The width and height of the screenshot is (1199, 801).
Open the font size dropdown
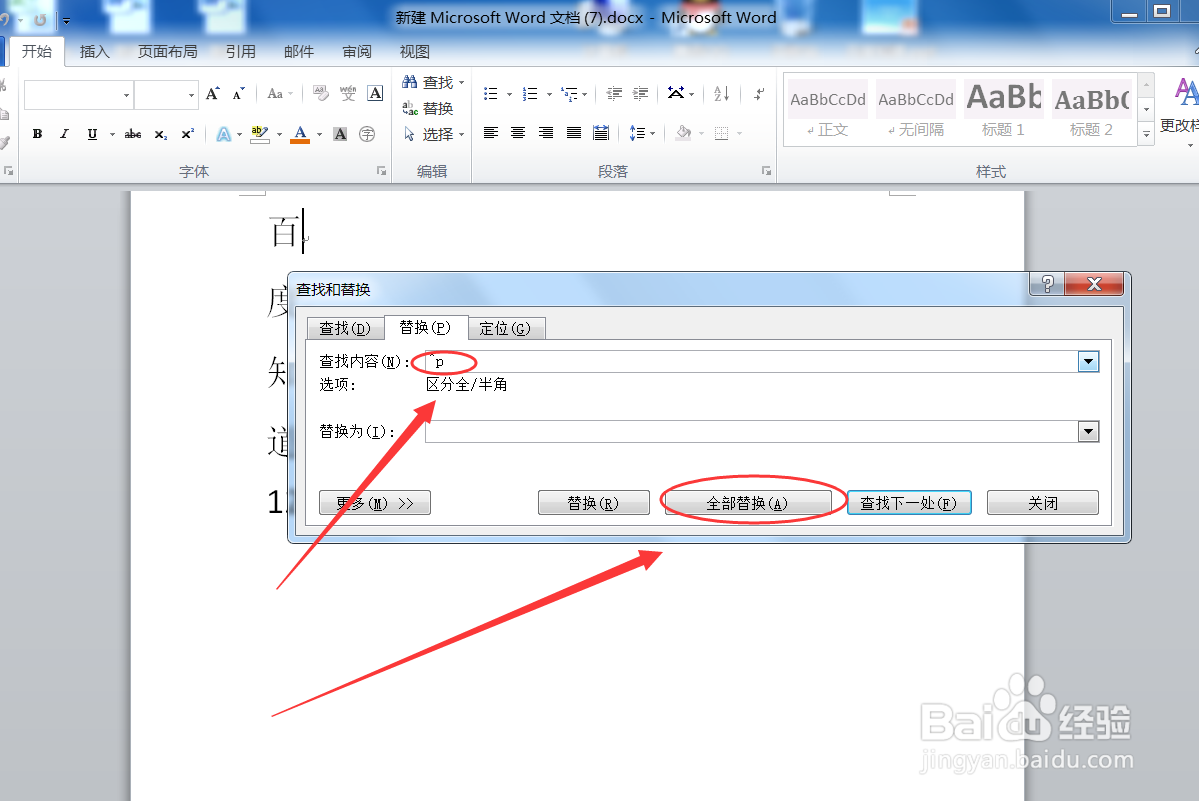(191, 95)
